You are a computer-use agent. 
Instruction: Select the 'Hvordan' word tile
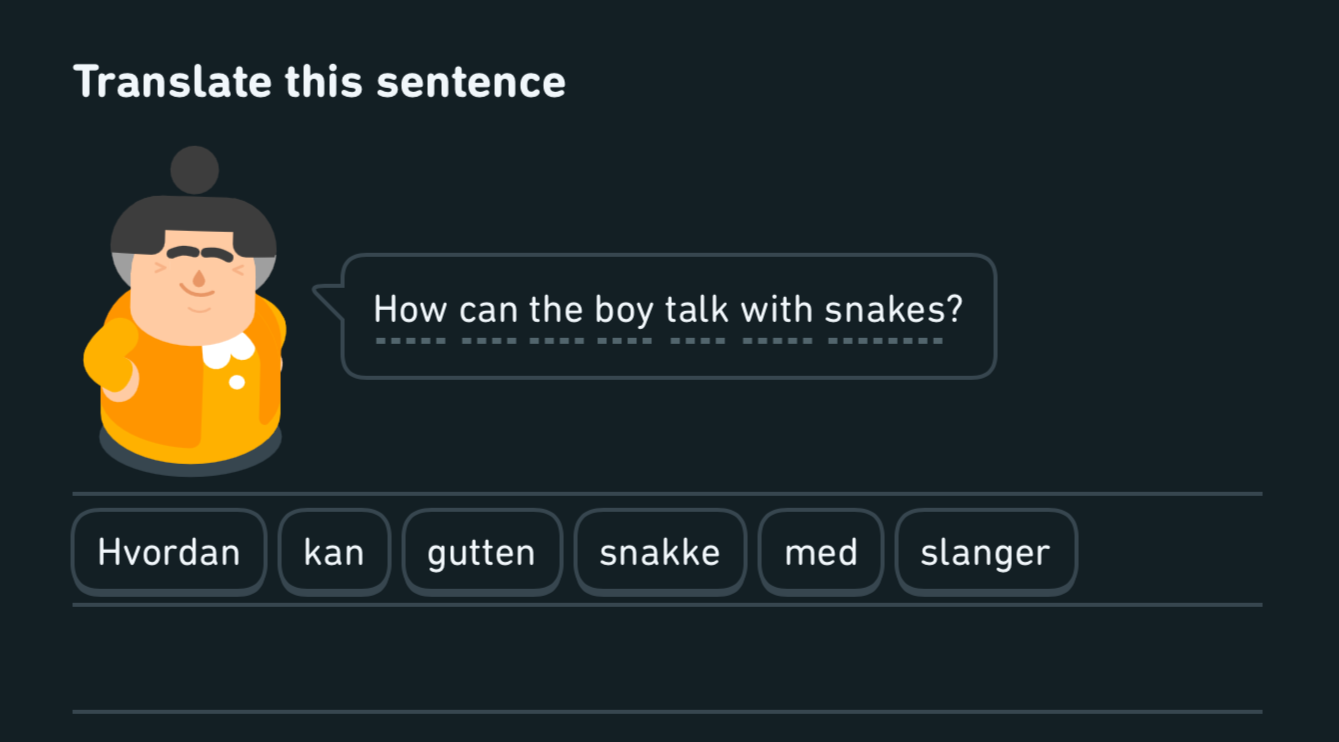169,552
